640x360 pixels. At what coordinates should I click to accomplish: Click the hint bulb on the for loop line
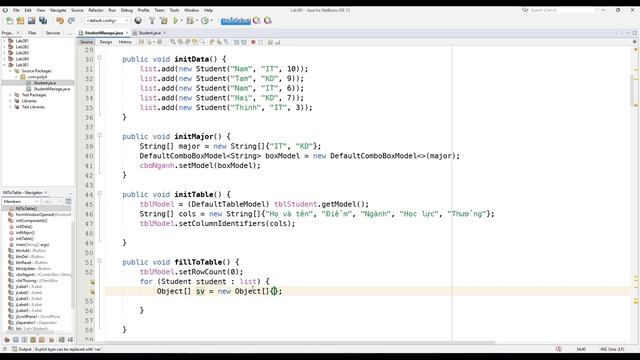tap(93, 282)
